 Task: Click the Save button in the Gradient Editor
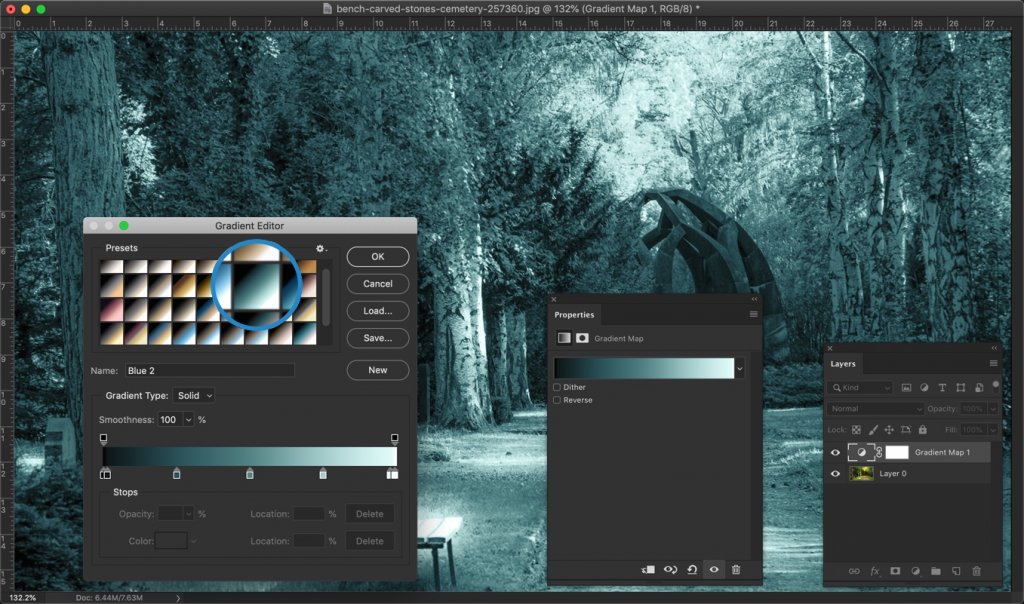[377, 338]
